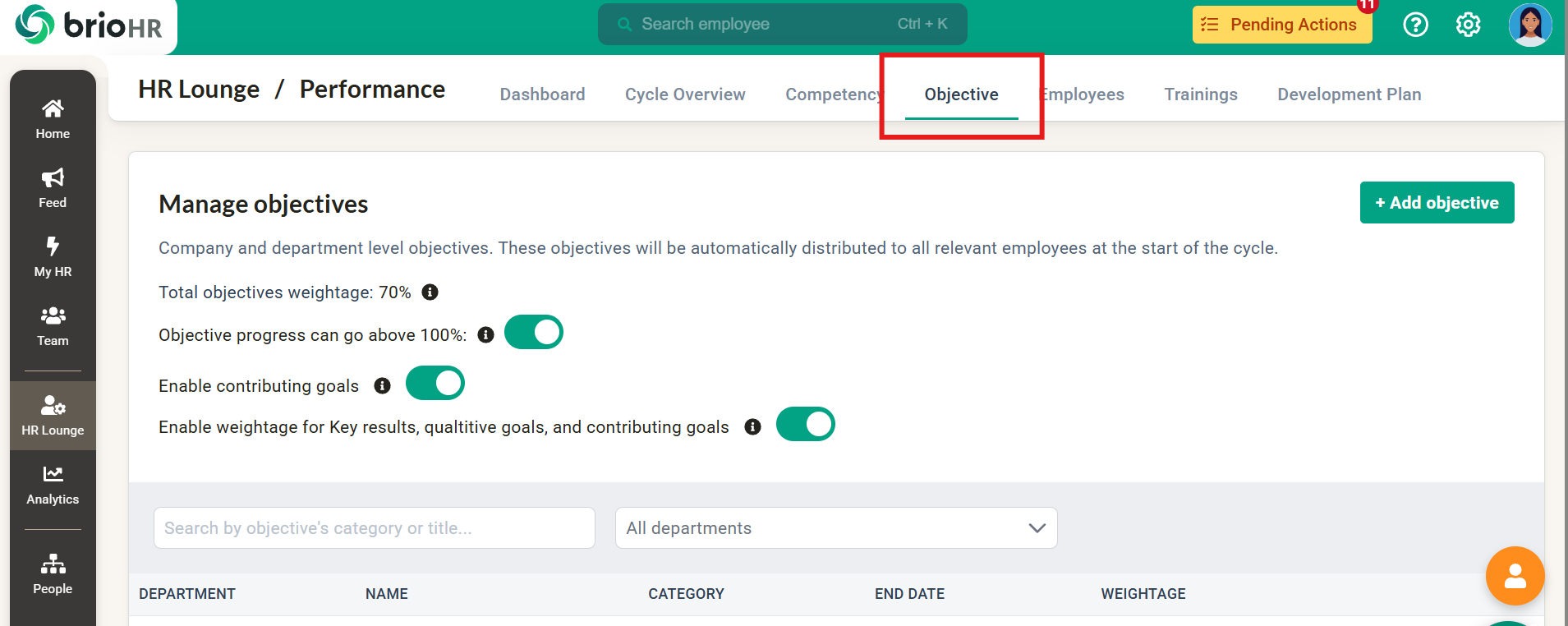This screenshot has width=1568, height=626.
Task: Open the Team sidebar icon
Action: pos(53,325)
